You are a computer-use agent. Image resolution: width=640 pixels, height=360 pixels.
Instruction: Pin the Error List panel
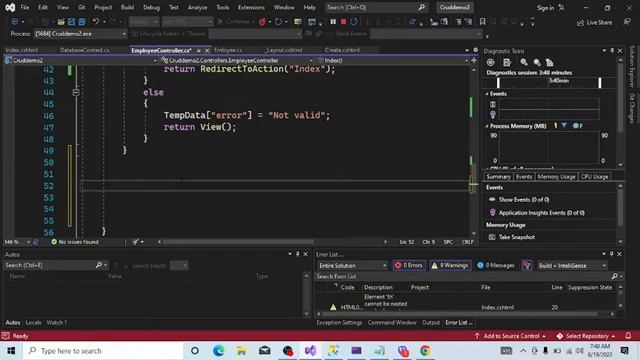(x=611, y=254)
